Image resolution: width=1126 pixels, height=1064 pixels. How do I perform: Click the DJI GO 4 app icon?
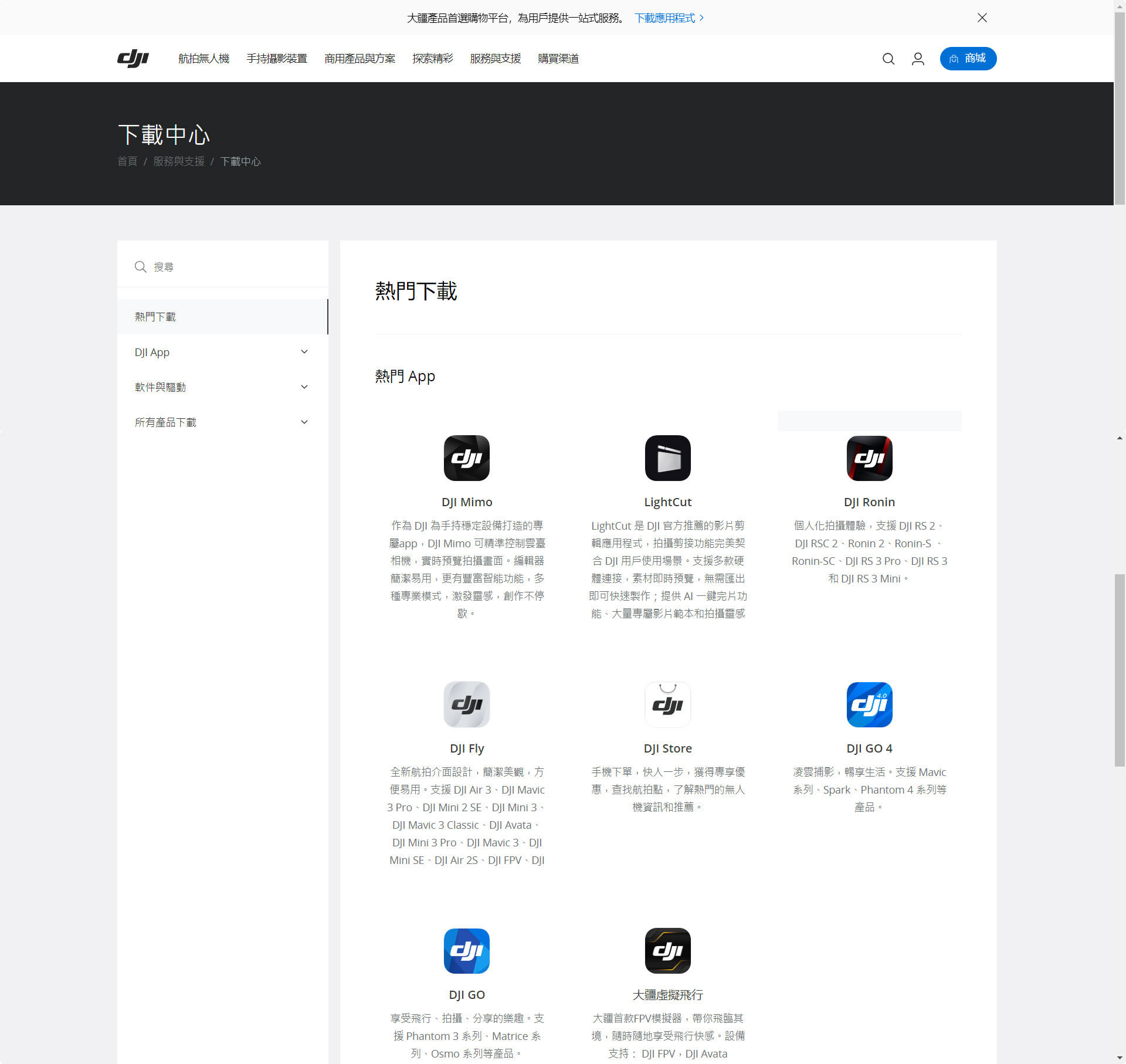pos(869,704)
